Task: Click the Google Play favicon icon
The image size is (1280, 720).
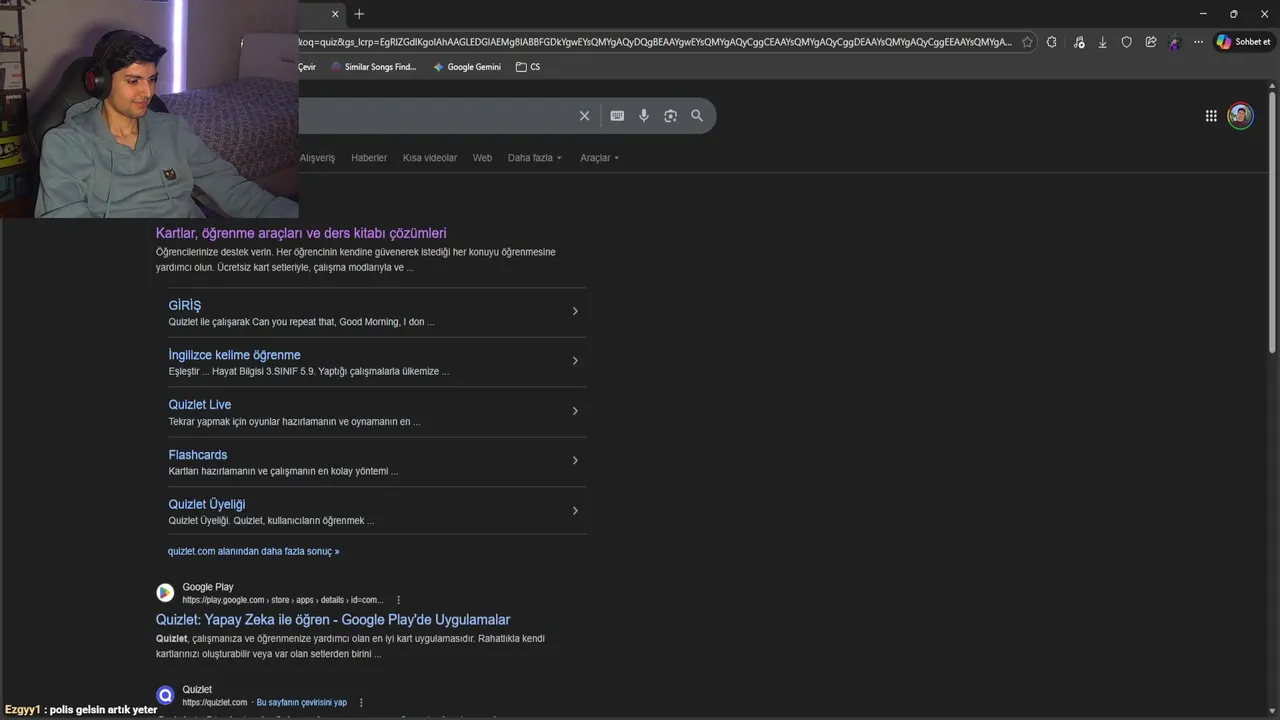Action: [165, 593]
